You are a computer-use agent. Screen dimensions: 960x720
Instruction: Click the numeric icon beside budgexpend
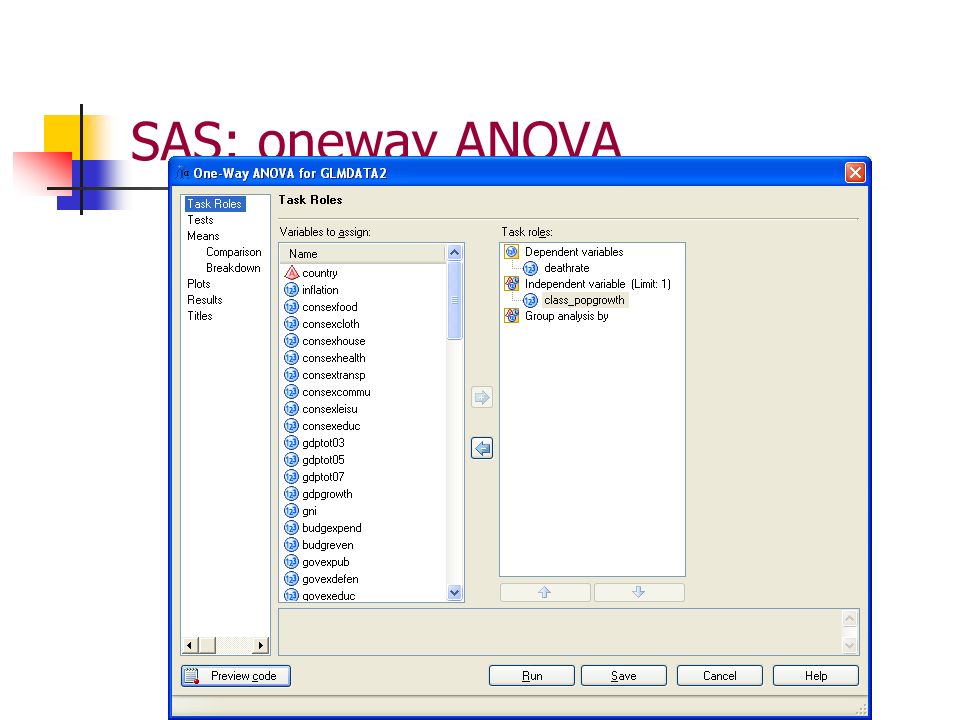291,528
